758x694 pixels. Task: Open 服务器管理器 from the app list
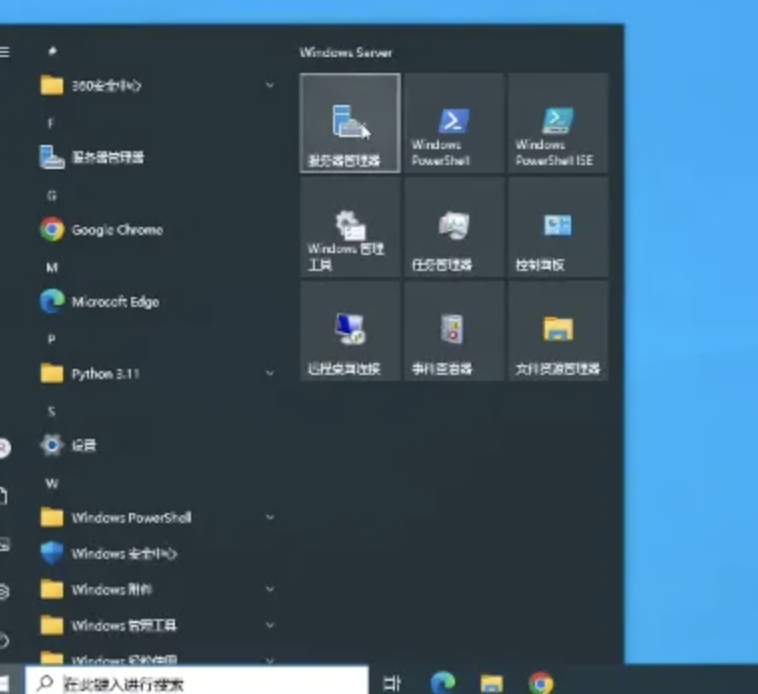(x=157, y=158)
